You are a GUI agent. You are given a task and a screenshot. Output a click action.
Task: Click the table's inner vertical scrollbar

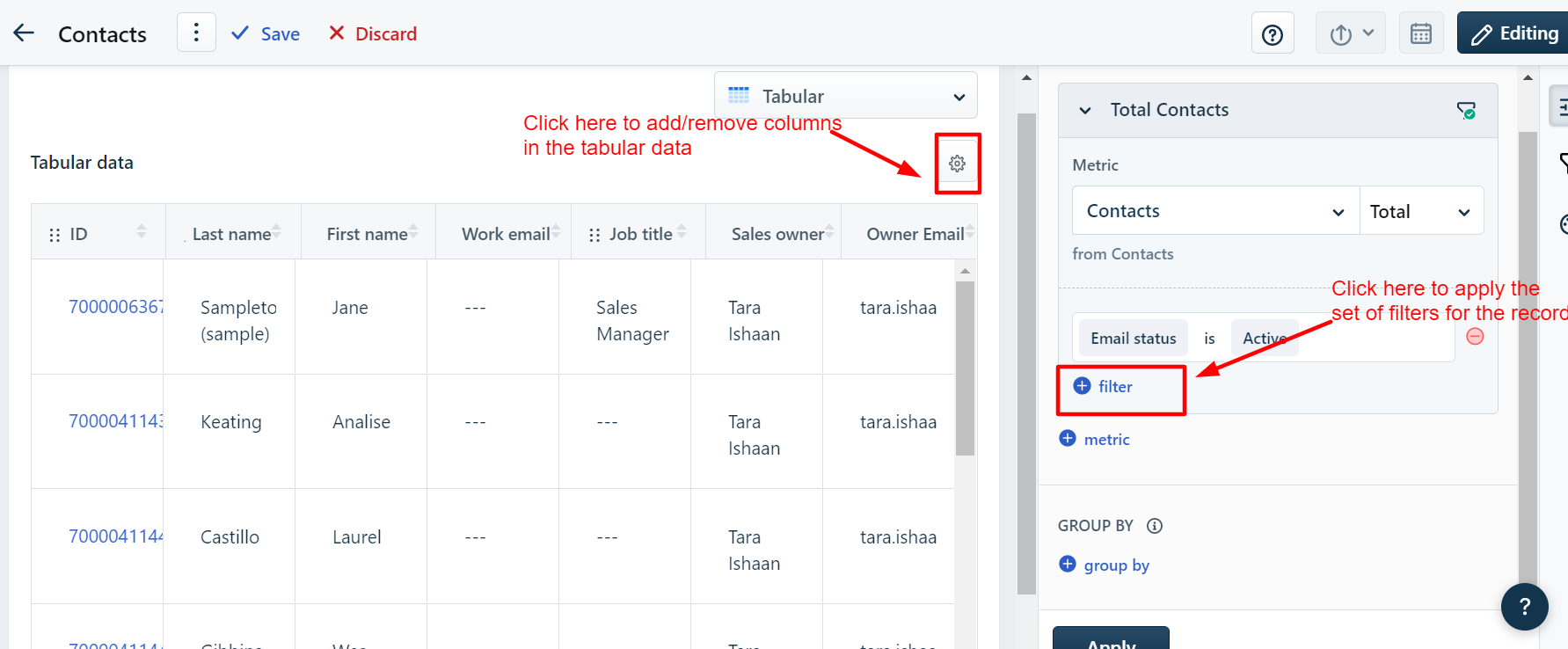coord(965,368)
